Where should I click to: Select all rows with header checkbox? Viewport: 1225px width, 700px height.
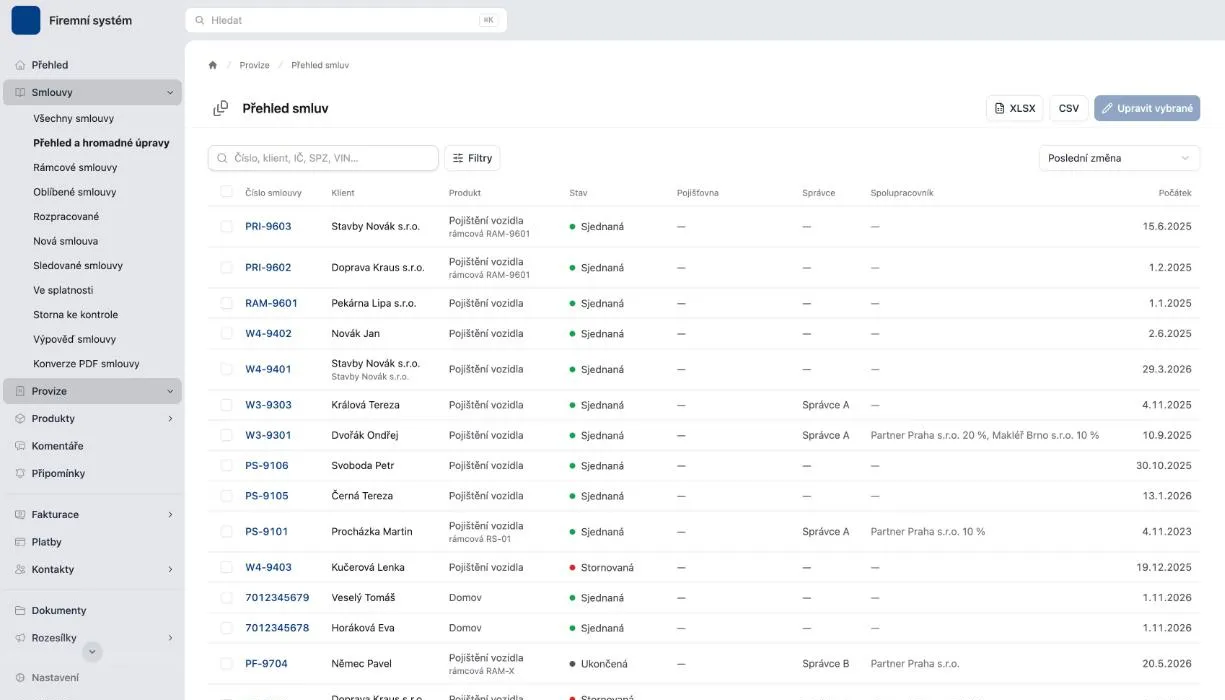tap(226, 192)
